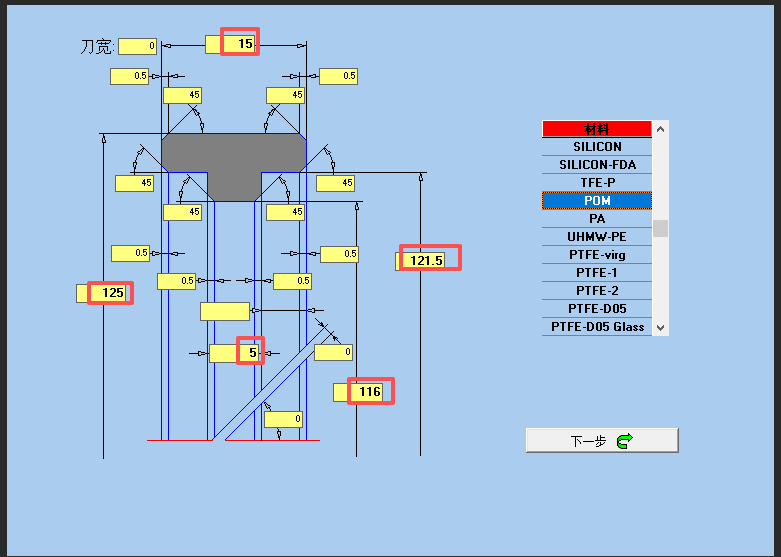Select PTFE-D05 Glass material

pos(597,327)
